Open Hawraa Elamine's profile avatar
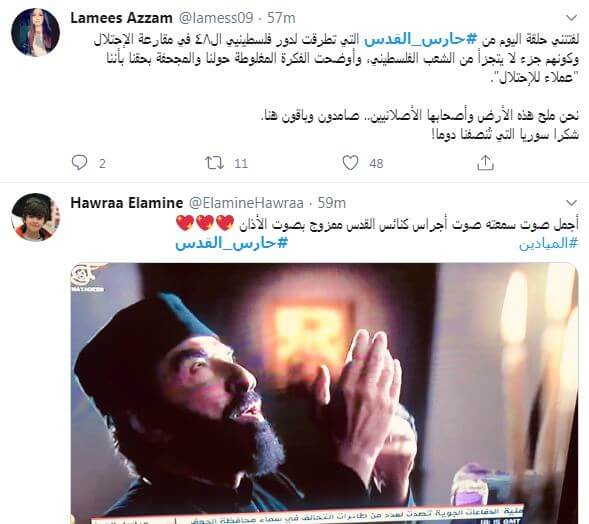Screen dimensions: 589x524 (x=35, y=217)
